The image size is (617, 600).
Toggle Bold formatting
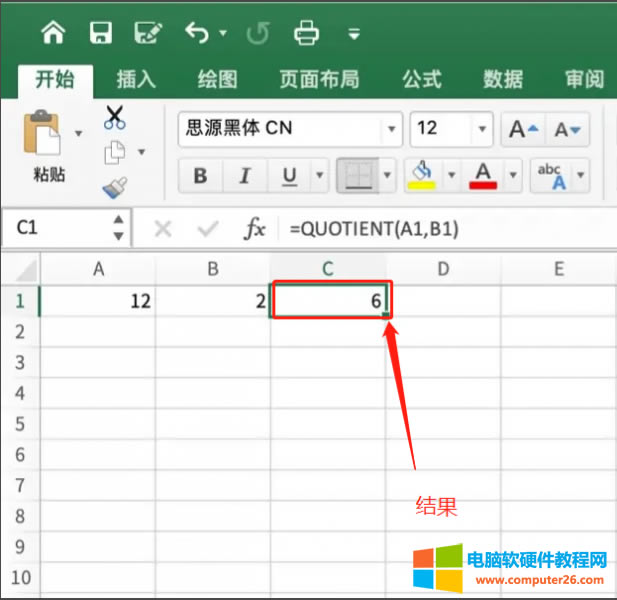click(200, 177)
